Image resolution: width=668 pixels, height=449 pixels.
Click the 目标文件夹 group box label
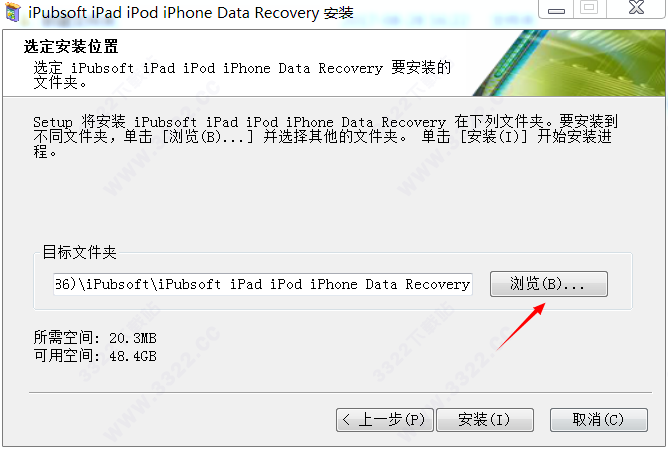(79, 252)
